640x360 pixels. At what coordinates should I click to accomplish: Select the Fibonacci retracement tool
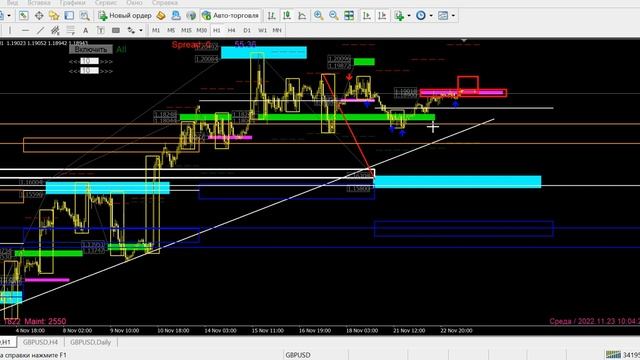tap(70, 30)
